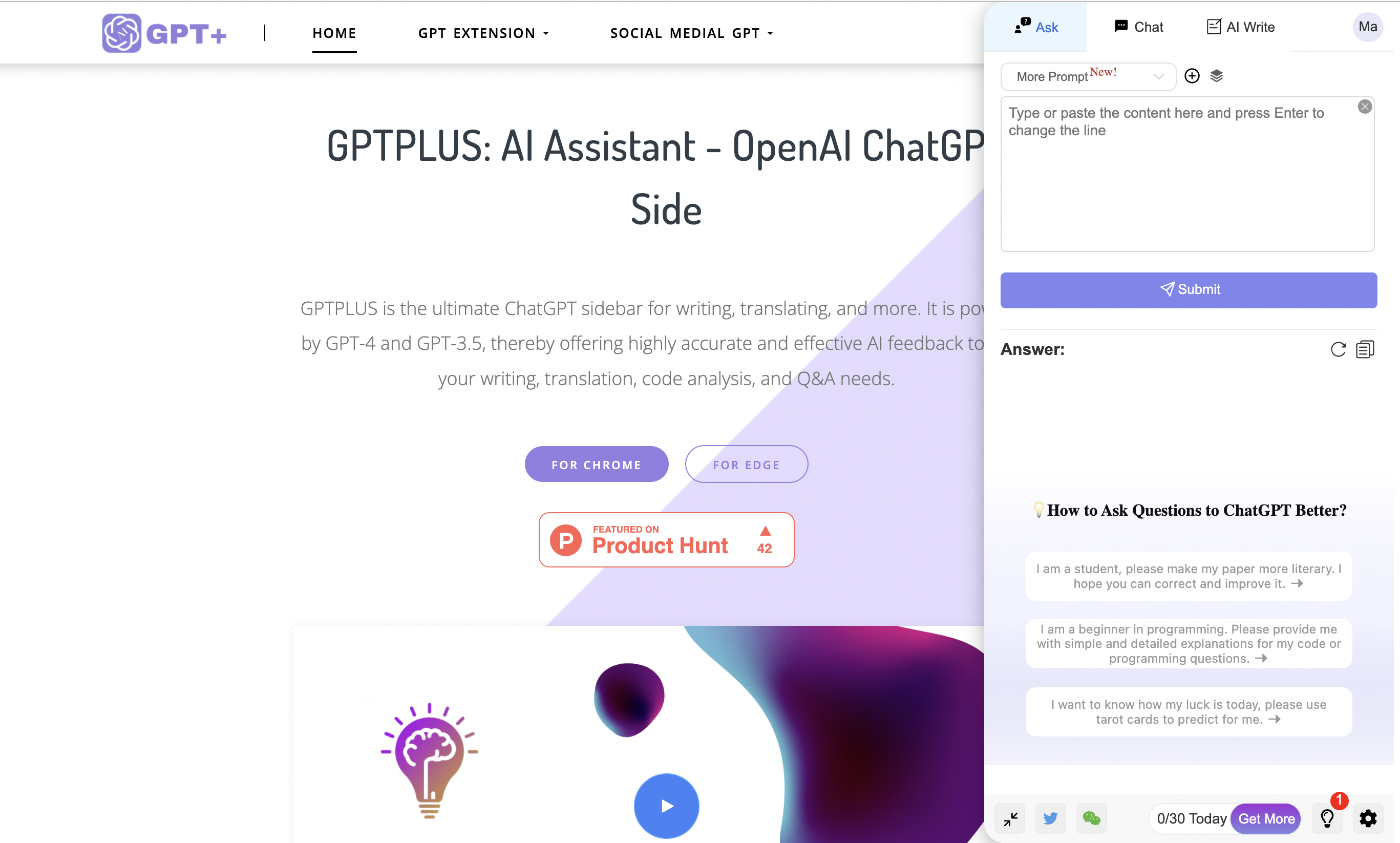
Task: Click the AI Write tab icon
Action: [1213, 27]
